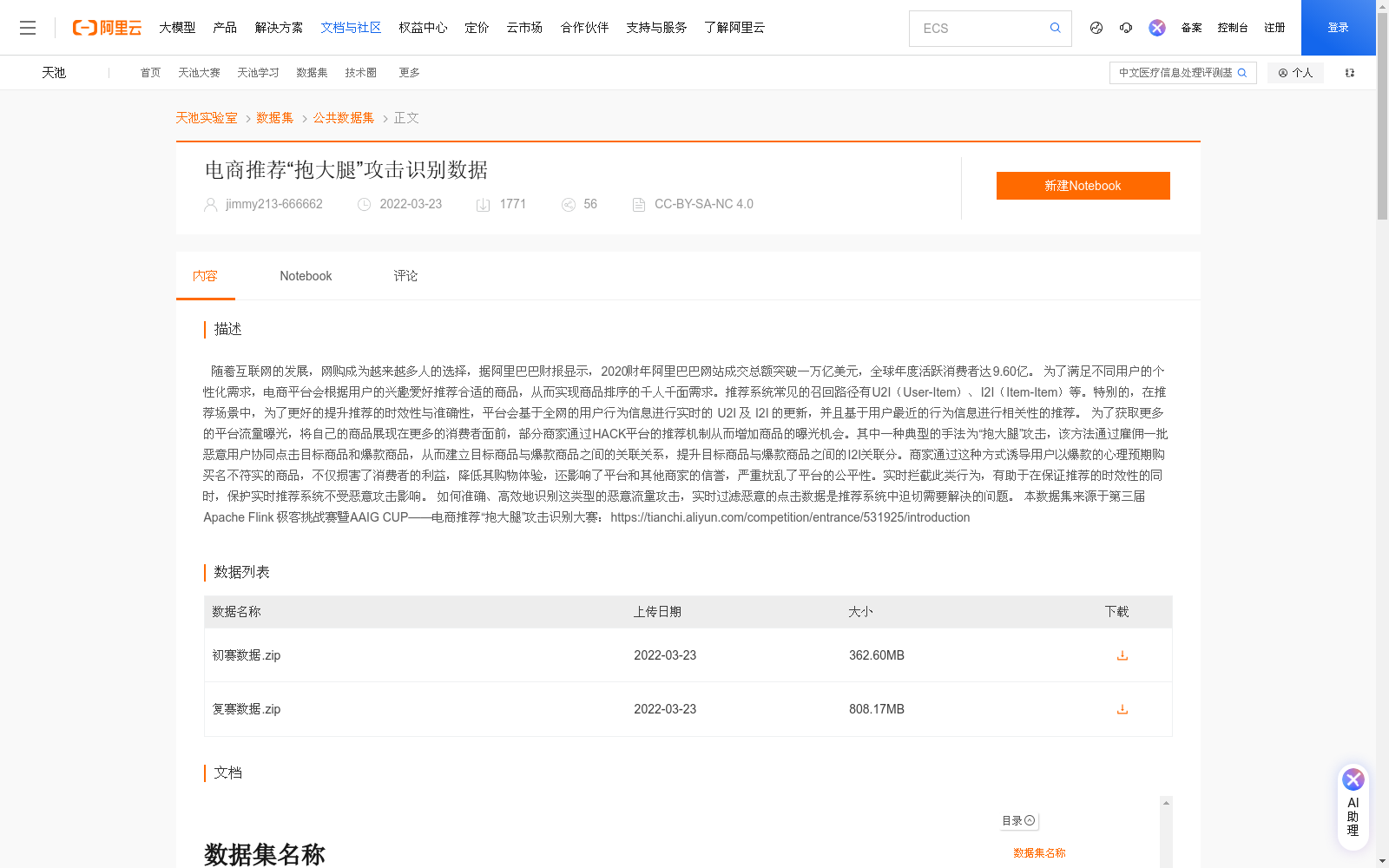
Task: Click the 阿里云 logo
Action: point(107,28)
